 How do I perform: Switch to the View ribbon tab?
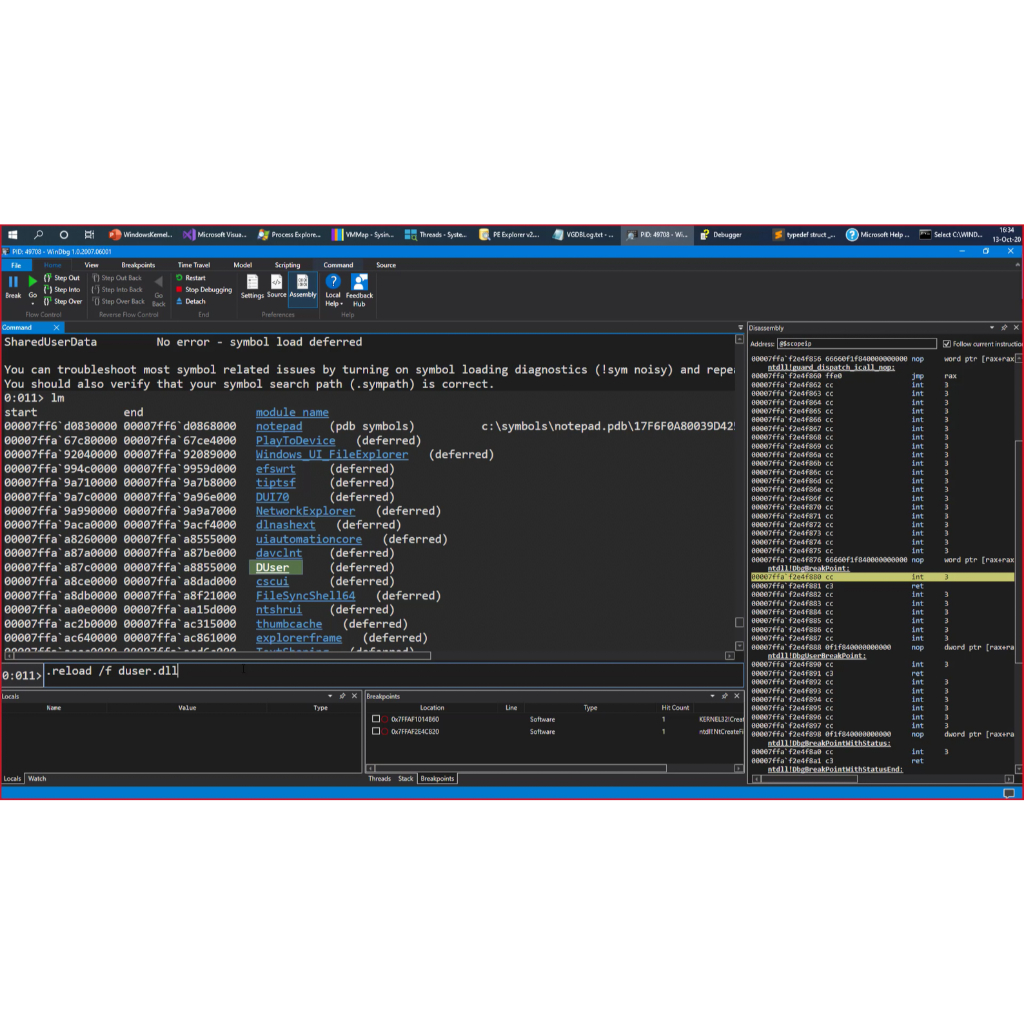pyautogui.click(x=91, y=265)
